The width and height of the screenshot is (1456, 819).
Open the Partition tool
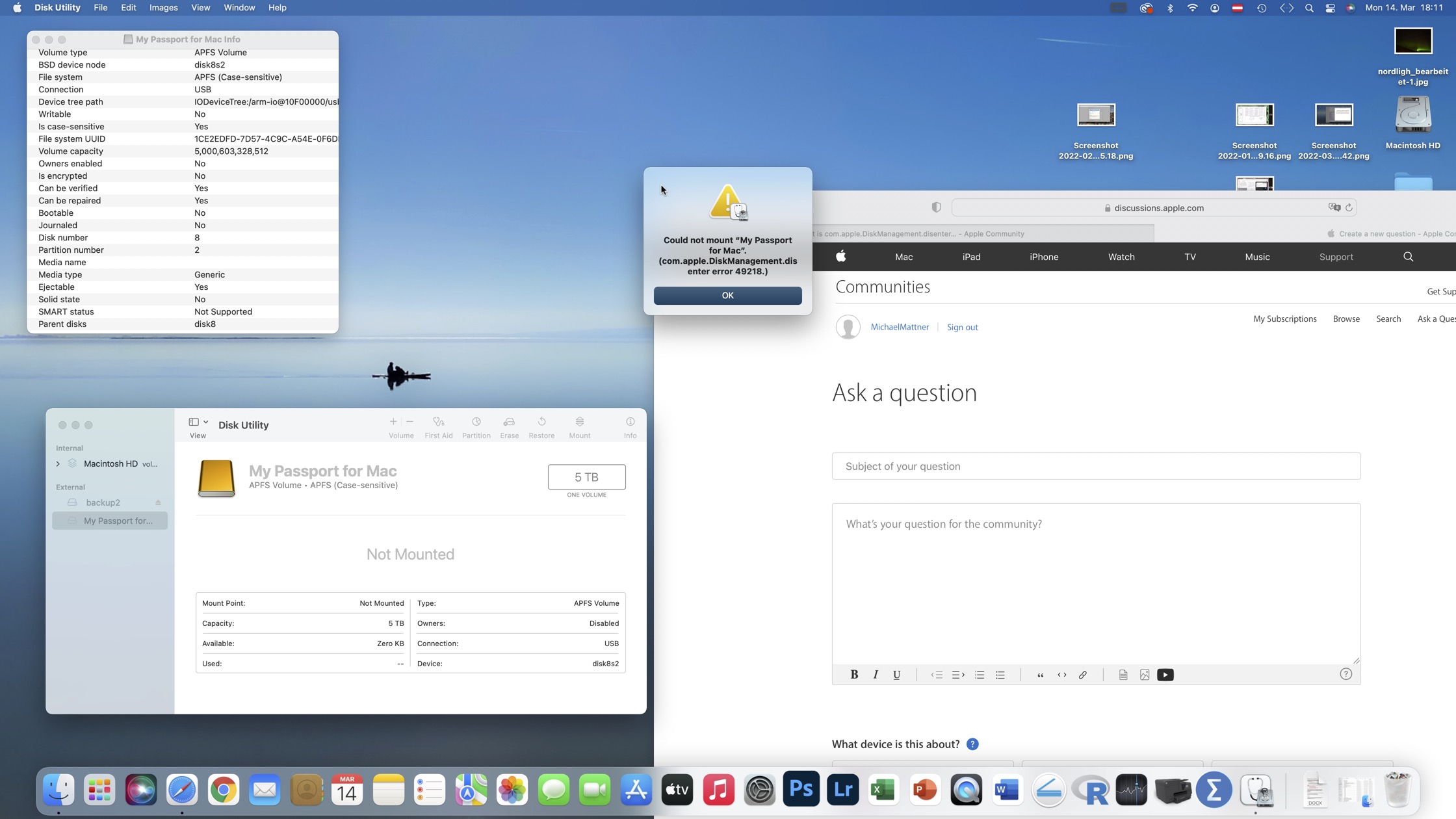coord(476,426)
